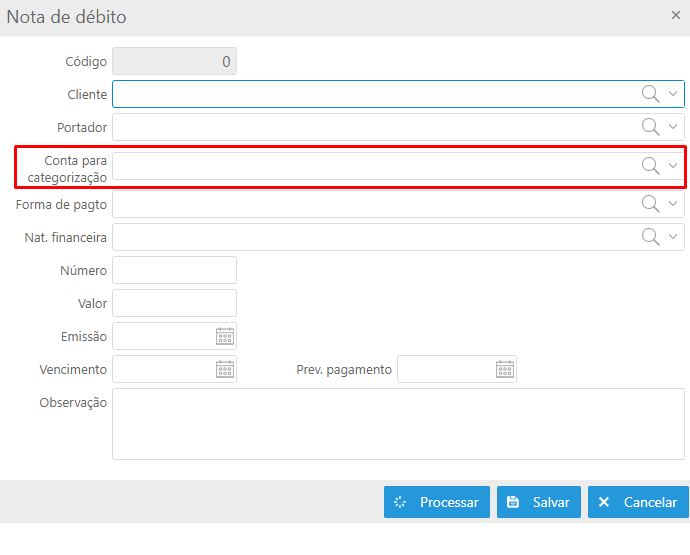Viewport: 690px width, 555px height.
Task: Expand Conta para categorização dropdown arrow
Action: pyautogui.click(x=673, y=166)
